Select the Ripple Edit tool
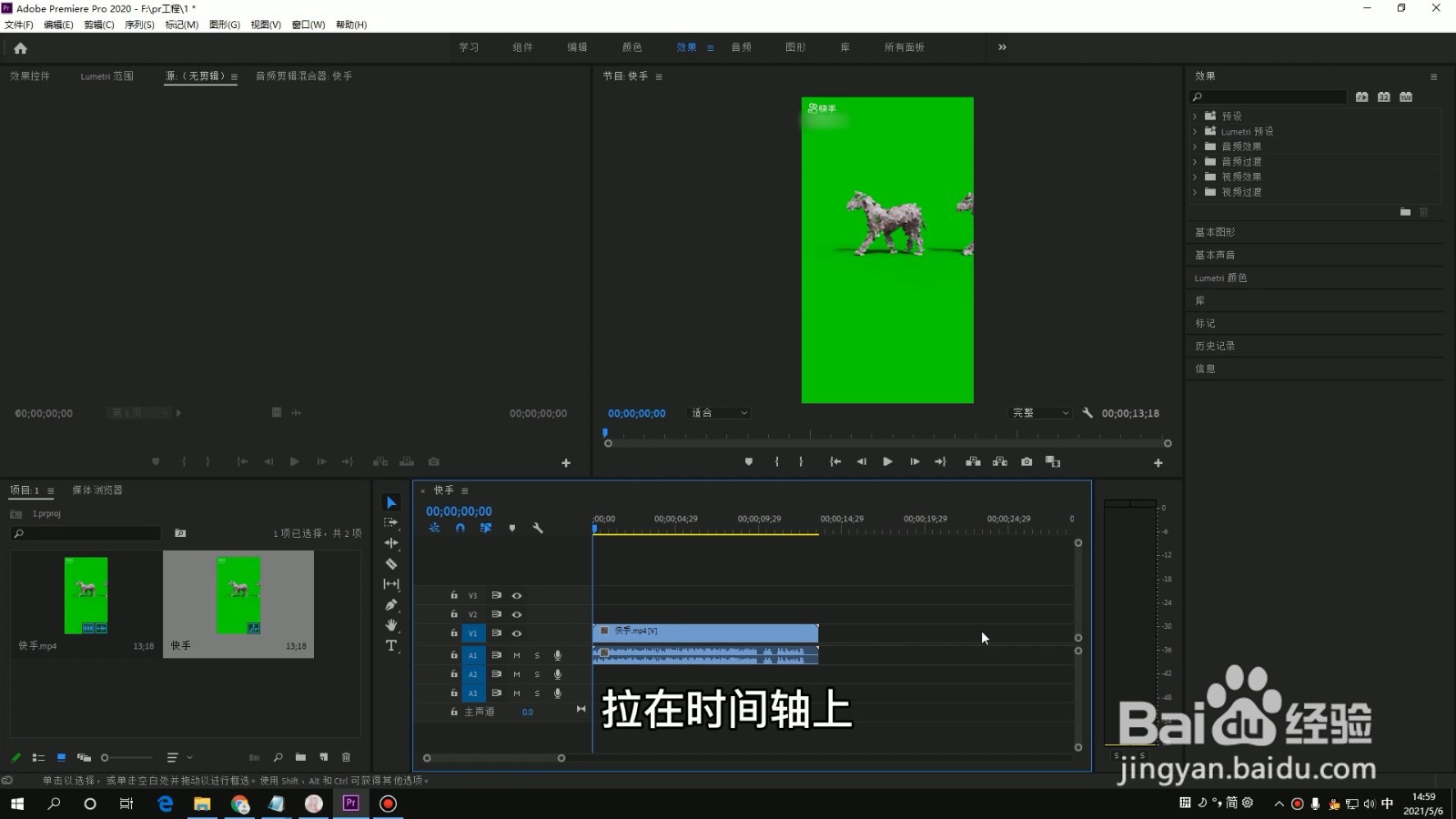1456x819 pixels. 391,543
